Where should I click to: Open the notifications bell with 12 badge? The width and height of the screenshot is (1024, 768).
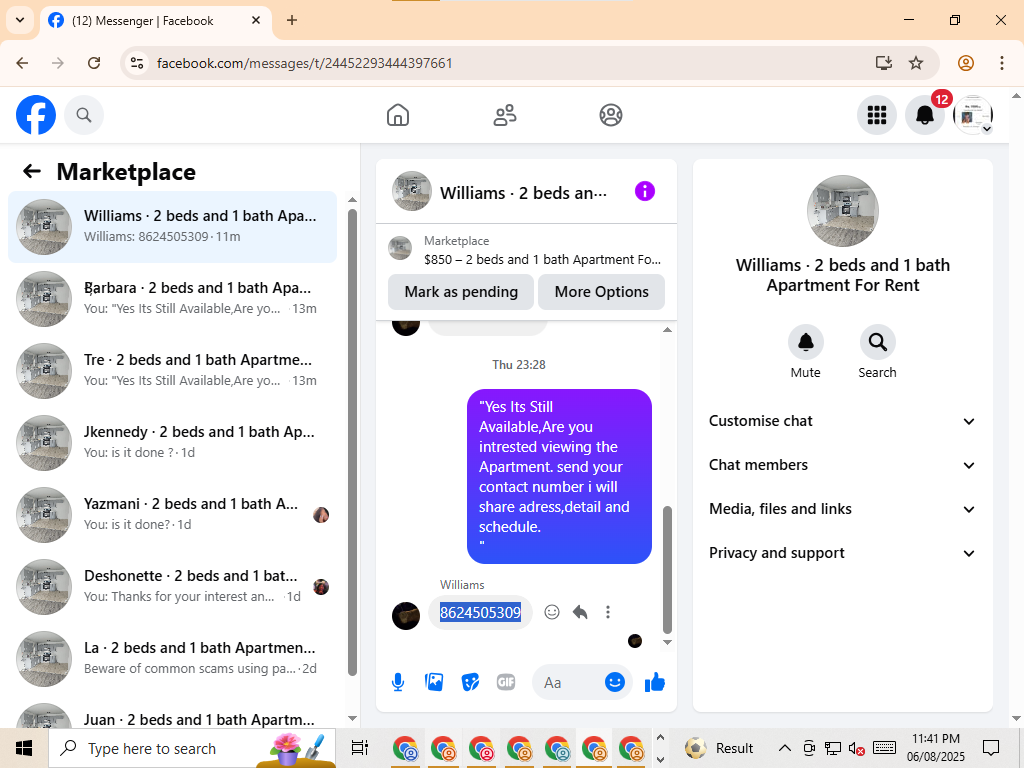(x=925, y=115)
